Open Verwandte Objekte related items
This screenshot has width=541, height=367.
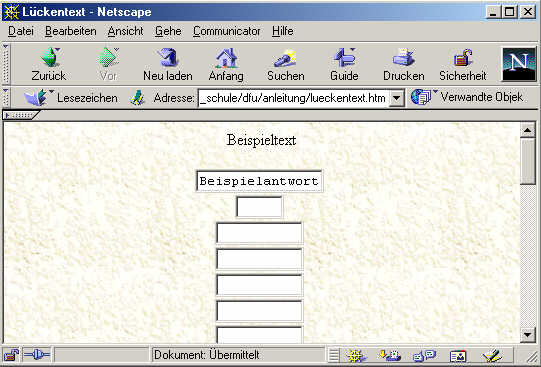pos(467,97)
